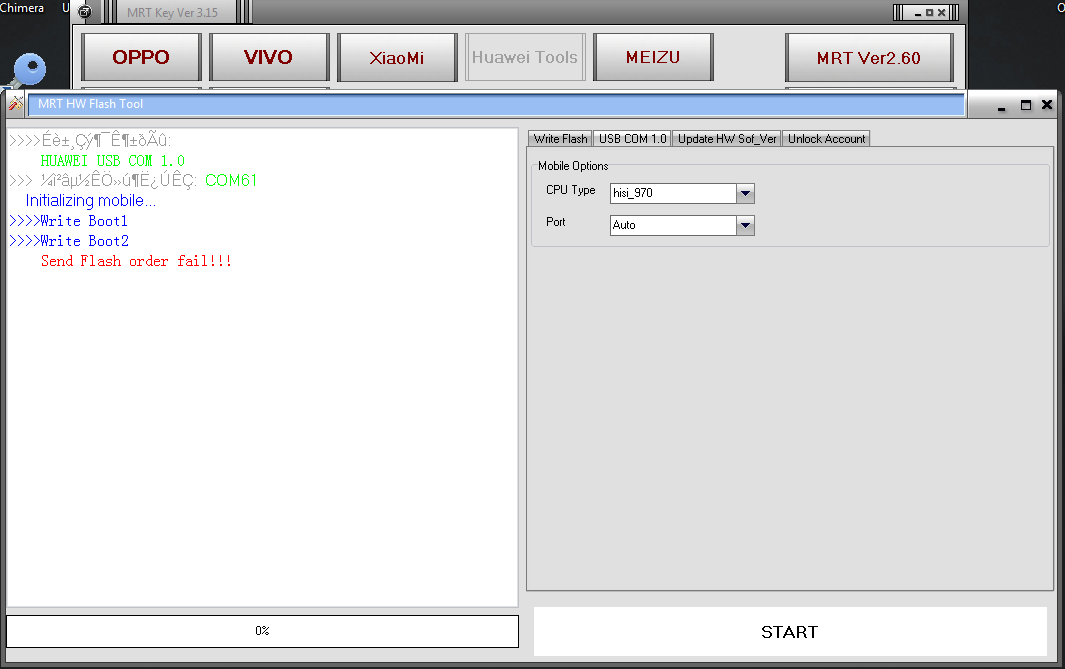Click the 0% progress bar
The width and height of the screenshot is (1065, 669).
pyautogui.click(x=262, y=631)
